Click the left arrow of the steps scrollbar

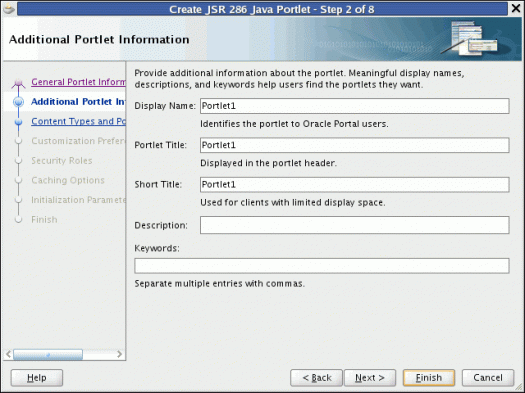click(8, 354)
